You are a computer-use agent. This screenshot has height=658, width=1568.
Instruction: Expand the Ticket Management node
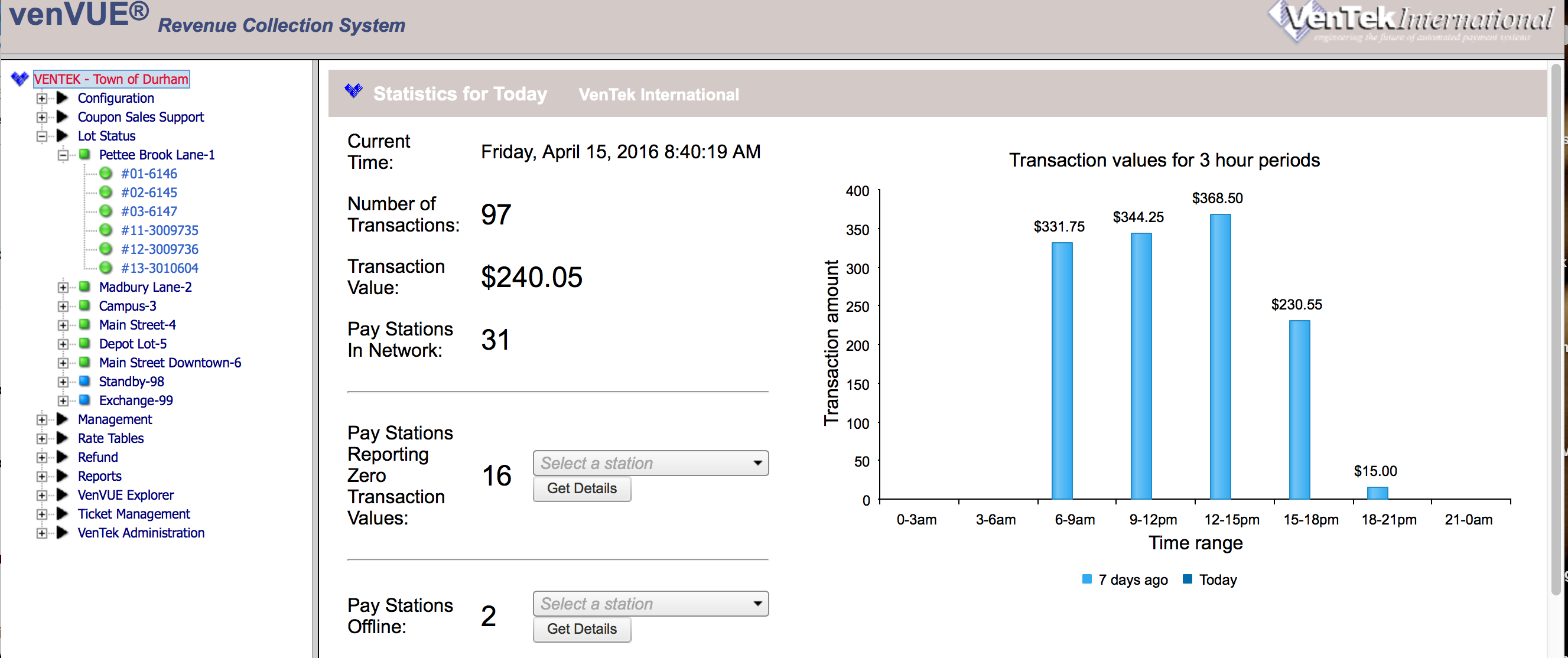click(x=41, y=514)
